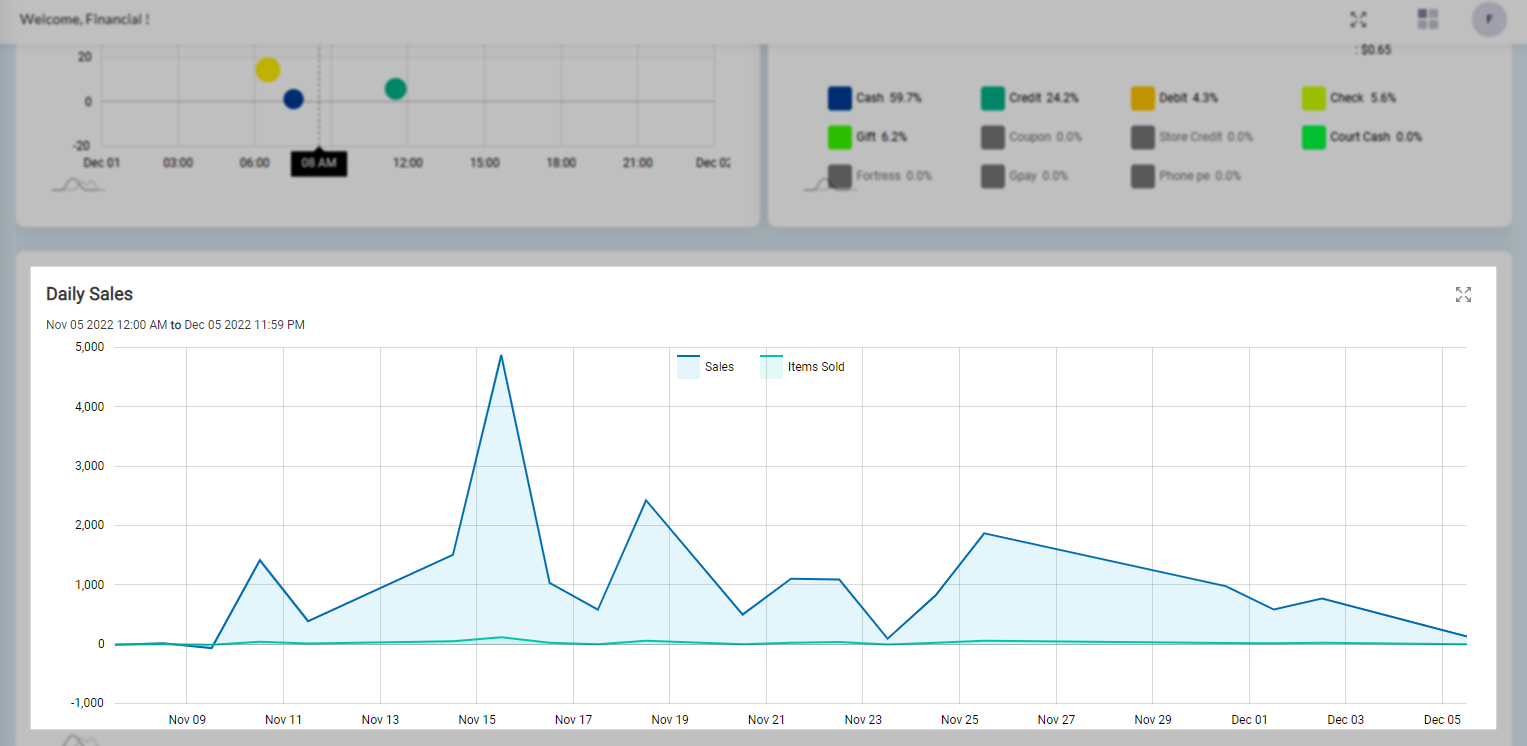Click the Nov 15 x-axis label
1527x746 pixels.
tap(477, 720)
